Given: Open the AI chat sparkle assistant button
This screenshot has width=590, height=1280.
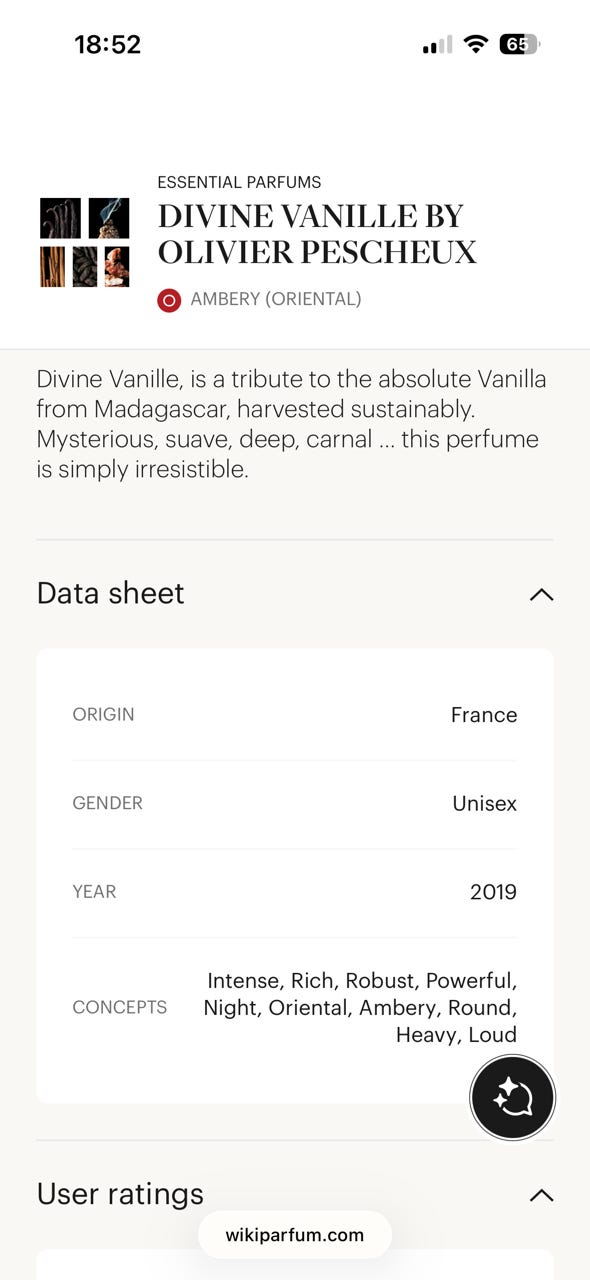Looking at the screenshot, I should click(x=512, y=1097).
